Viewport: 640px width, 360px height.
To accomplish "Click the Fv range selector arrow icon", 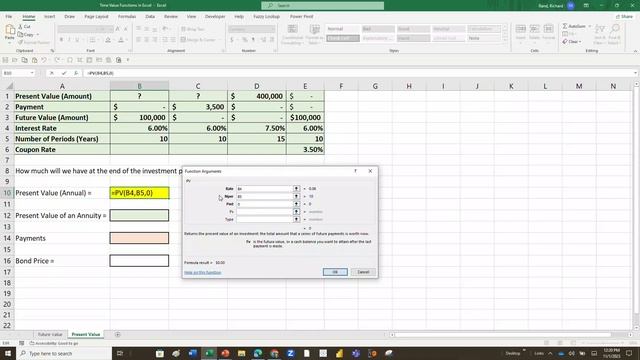I will click(296, 212).
